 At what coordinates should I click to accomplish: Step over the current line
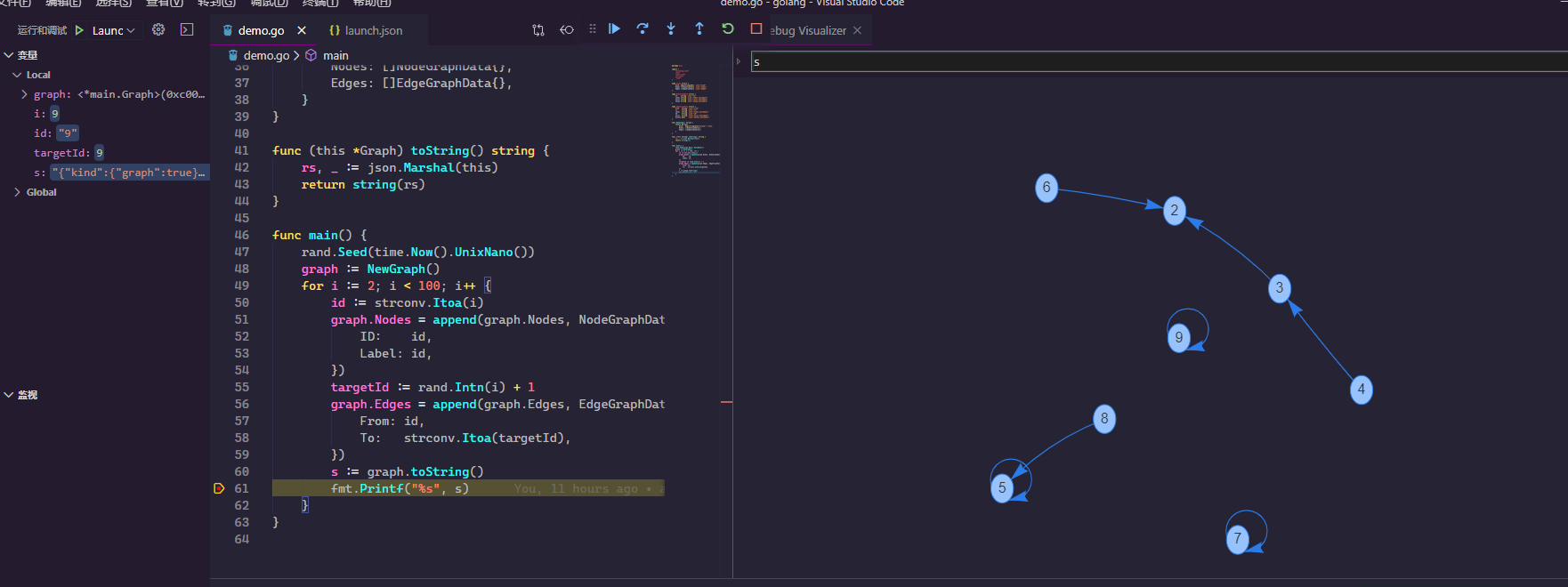click(x=643, y=28)
